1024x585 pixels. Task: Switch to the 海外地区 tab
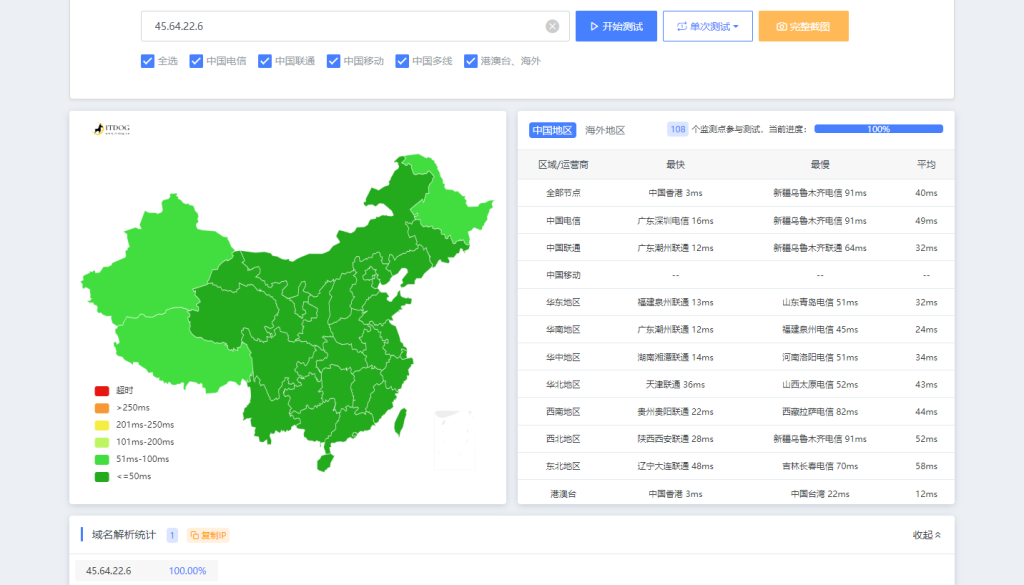click(x=605, y=130)
